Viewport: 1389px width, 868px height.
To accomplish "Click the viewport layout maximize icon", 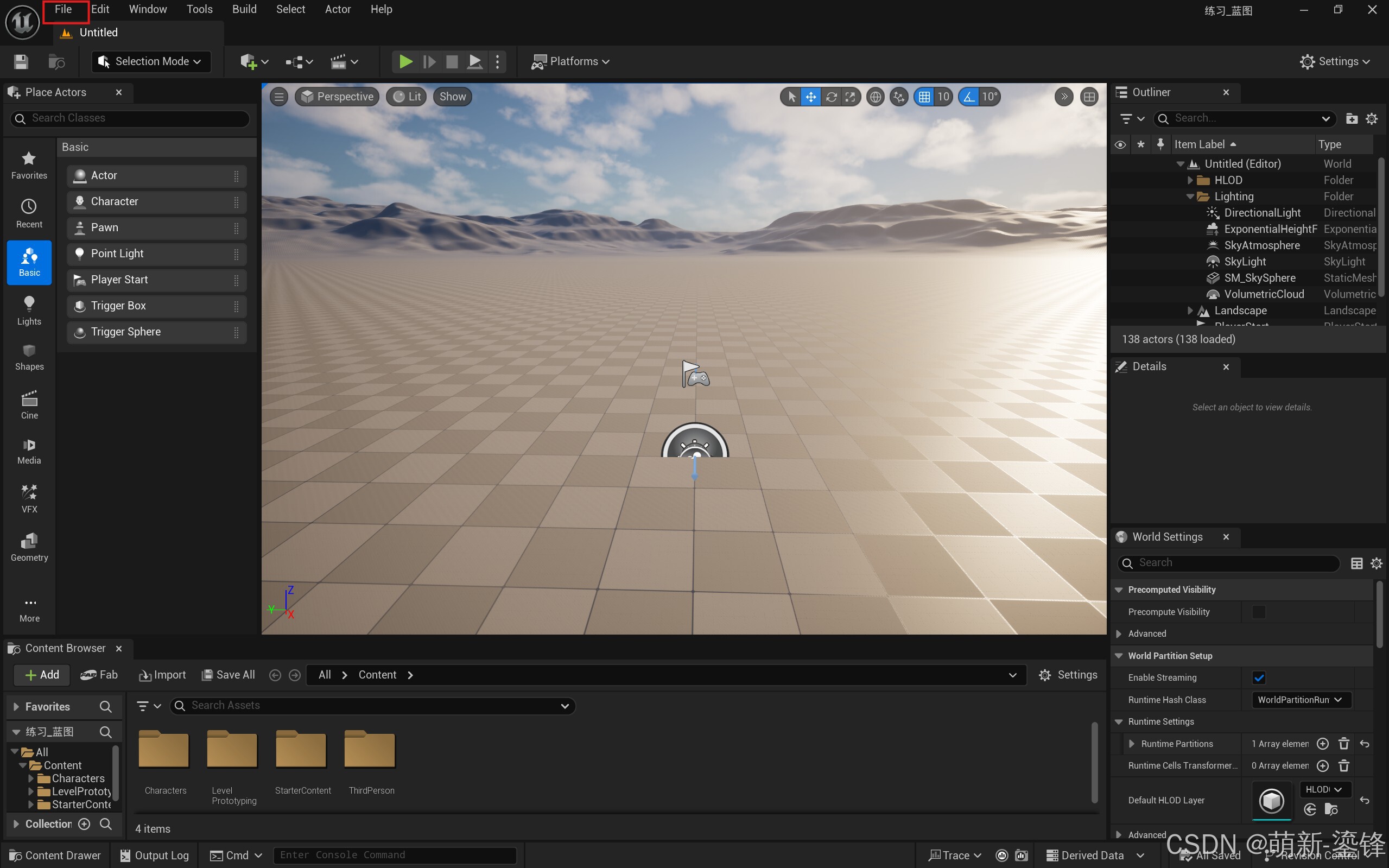I will (1089, 97).
